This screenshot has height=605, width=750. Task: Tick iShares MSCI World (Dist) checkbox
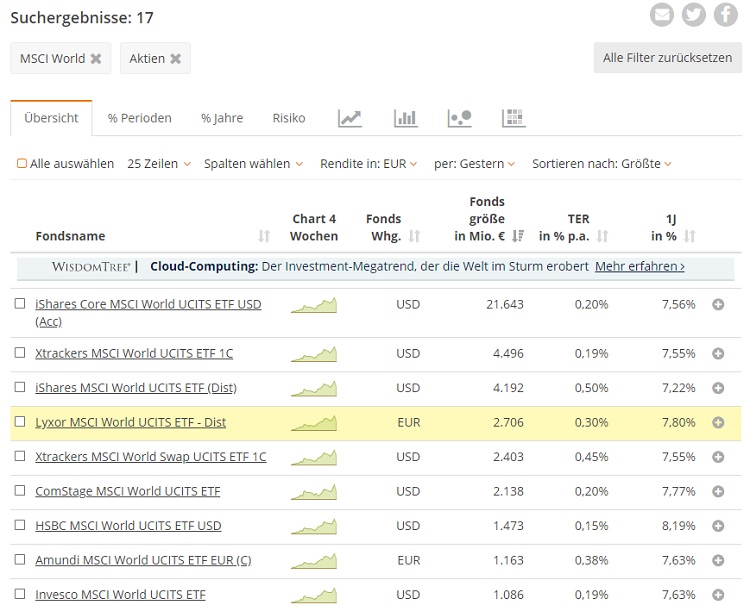[20, 387]
